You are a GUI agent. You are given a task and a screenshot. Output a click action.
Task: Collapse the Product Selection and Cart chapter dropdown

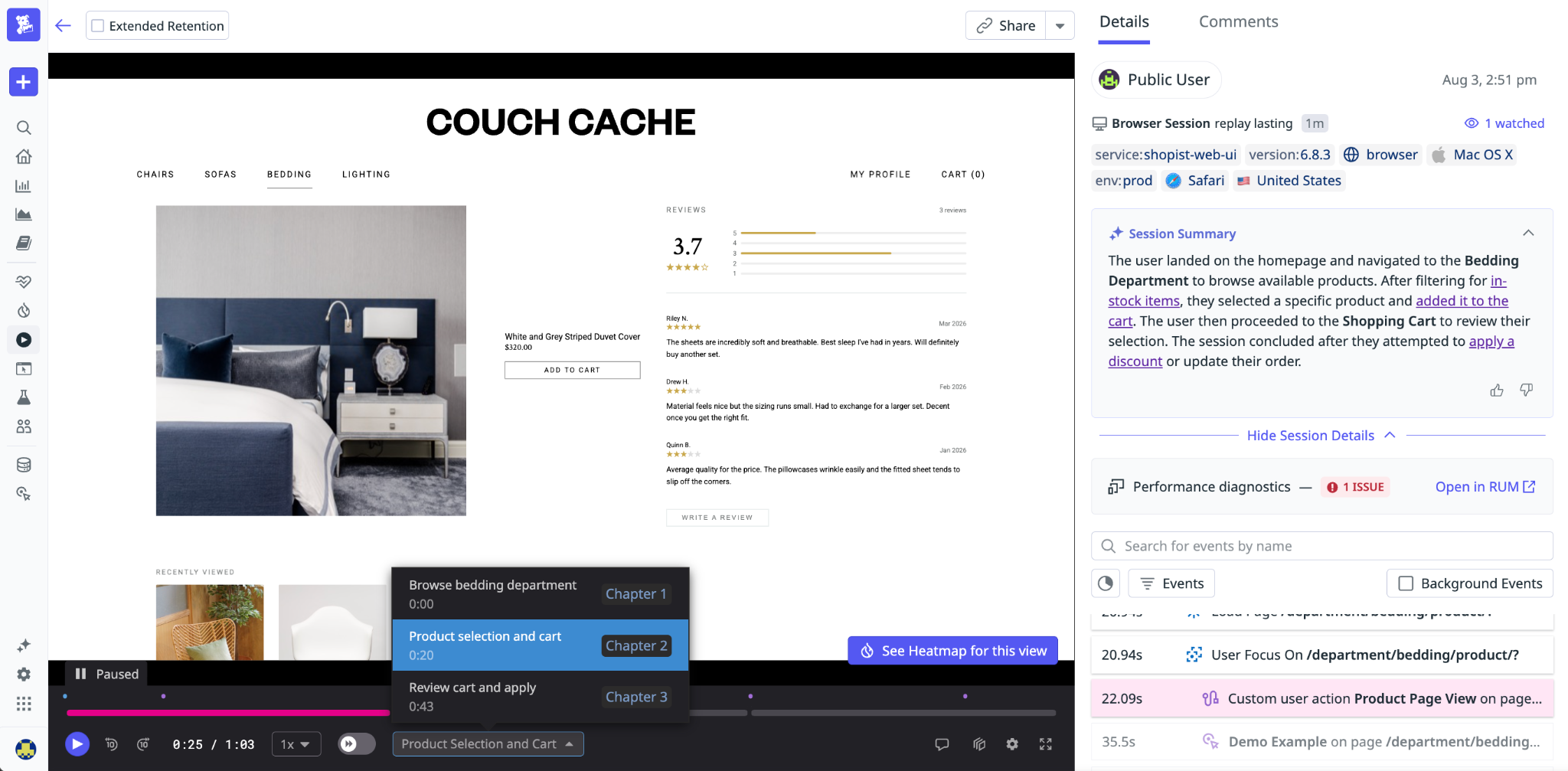[x=488, y=744]
